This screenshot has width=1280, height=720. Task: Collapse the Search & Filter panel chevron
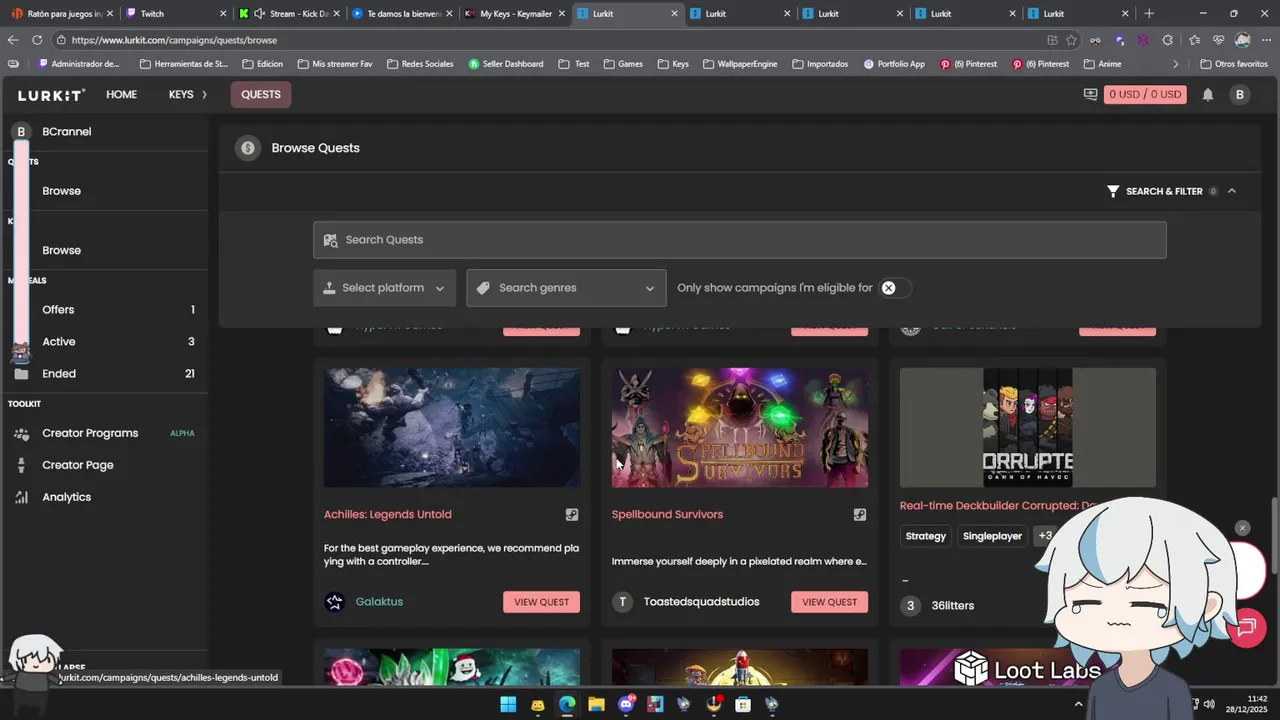point(1231,191)
